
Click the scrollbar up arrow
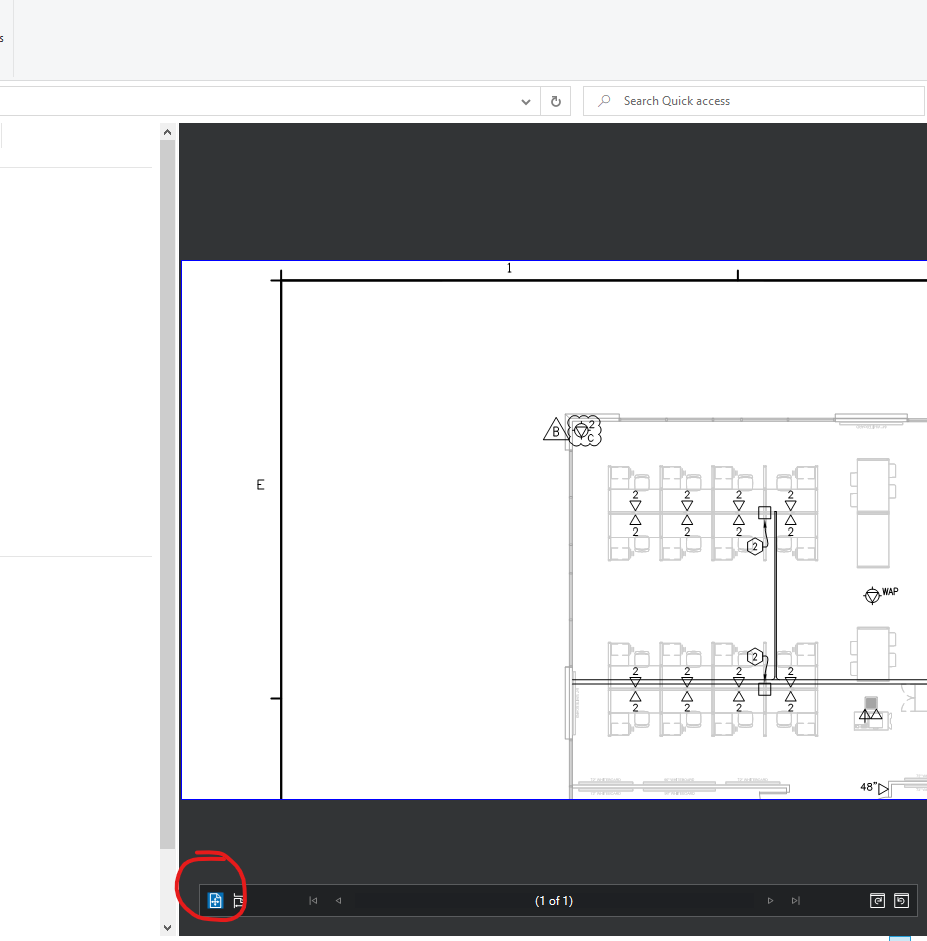click(167, 131)
